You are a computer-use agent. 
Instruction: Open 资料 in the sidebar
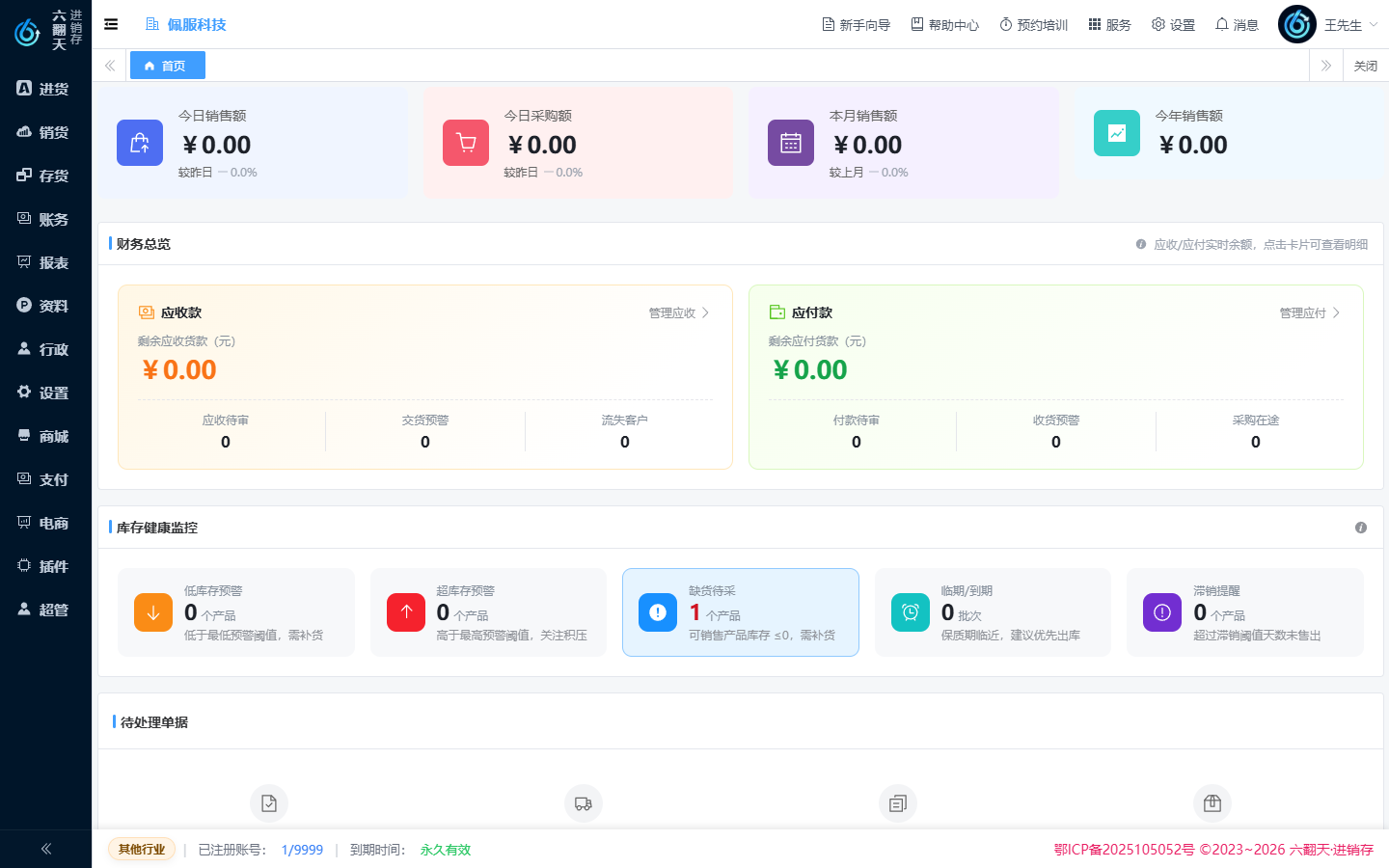45,306
